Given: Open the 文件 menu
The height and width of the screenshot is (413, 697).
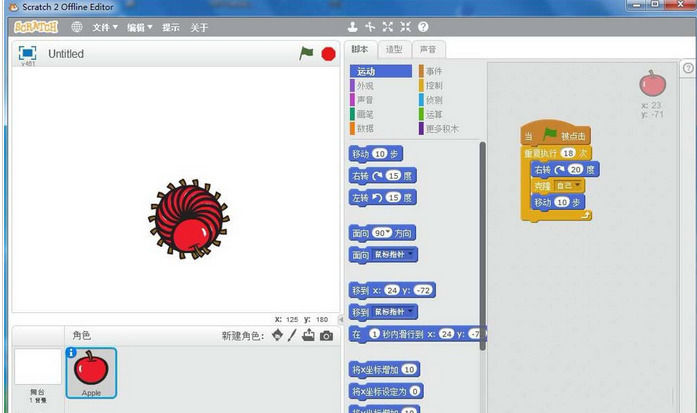Looking at the screenshot, I should tap(105, 28).
